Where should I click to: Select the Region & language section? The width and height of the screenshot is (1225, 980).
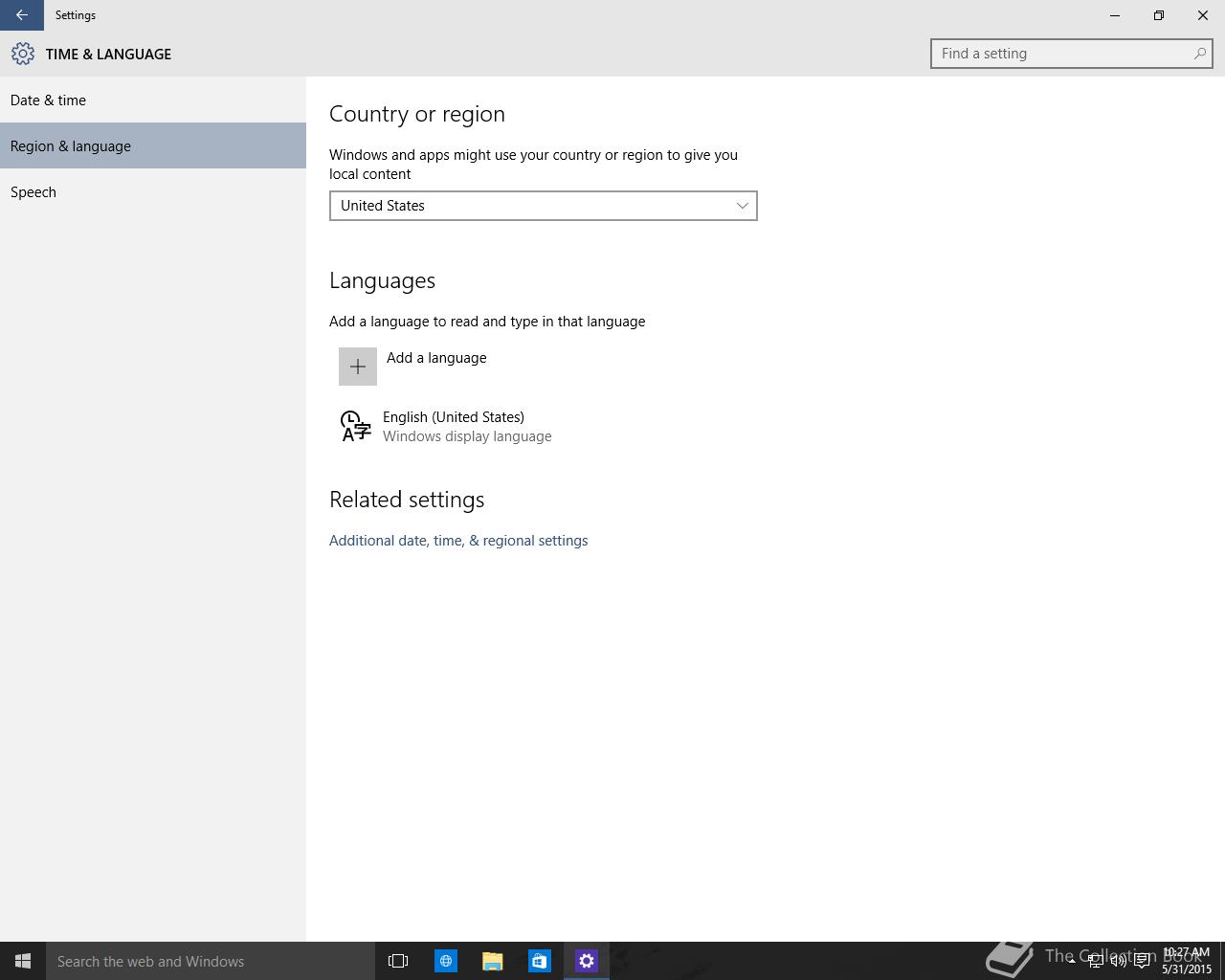click(153, 145)
